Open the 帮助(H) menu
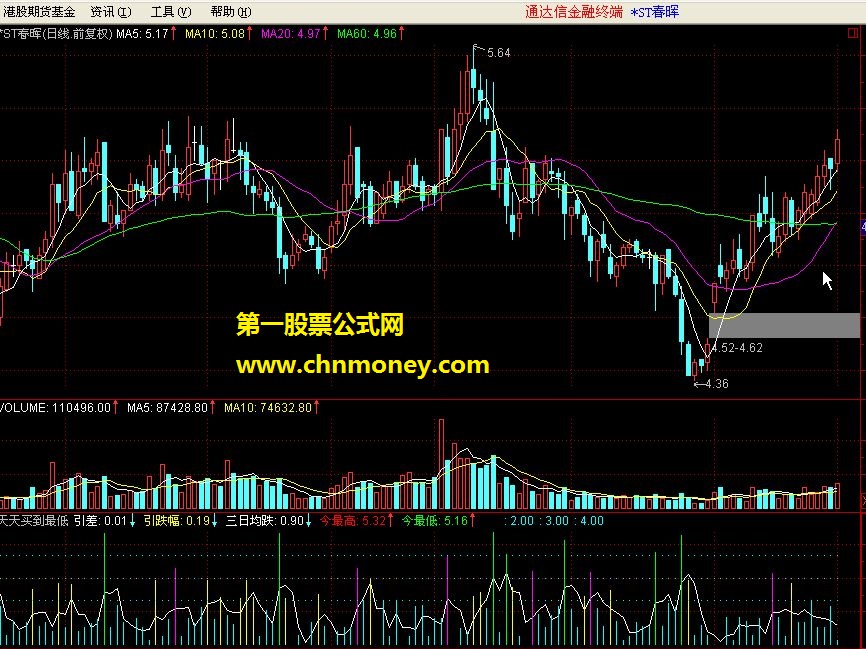866x649 pixels. click(231, 12)
